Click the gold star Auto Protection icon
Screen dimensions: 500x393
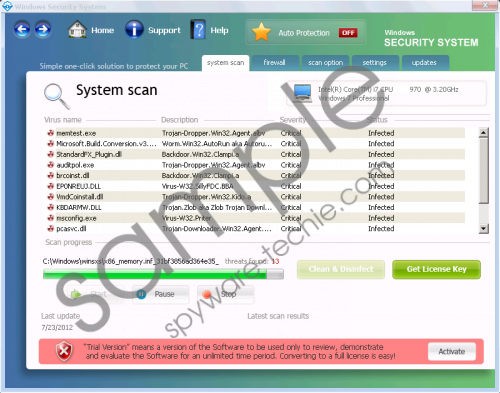[x=261, y=32]
